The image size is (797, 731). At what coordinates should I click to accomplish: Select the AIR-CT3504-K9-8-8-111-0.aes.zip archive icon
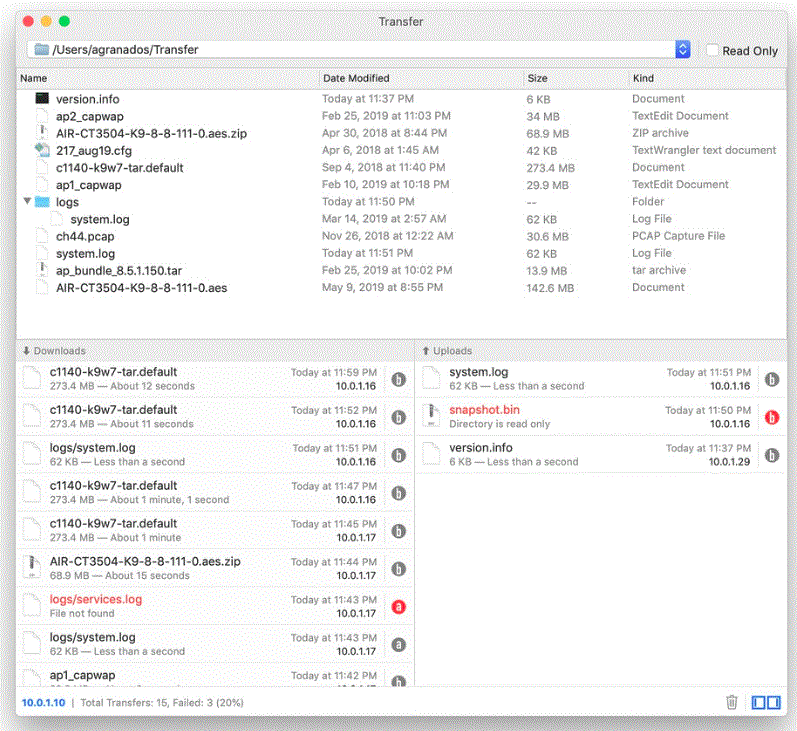point(42,133)
